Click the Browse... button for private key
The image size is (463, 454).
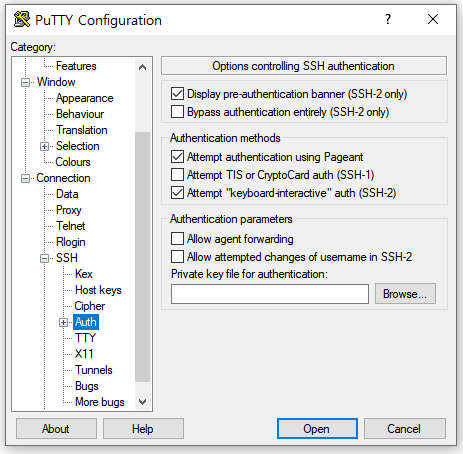point(405,294)
